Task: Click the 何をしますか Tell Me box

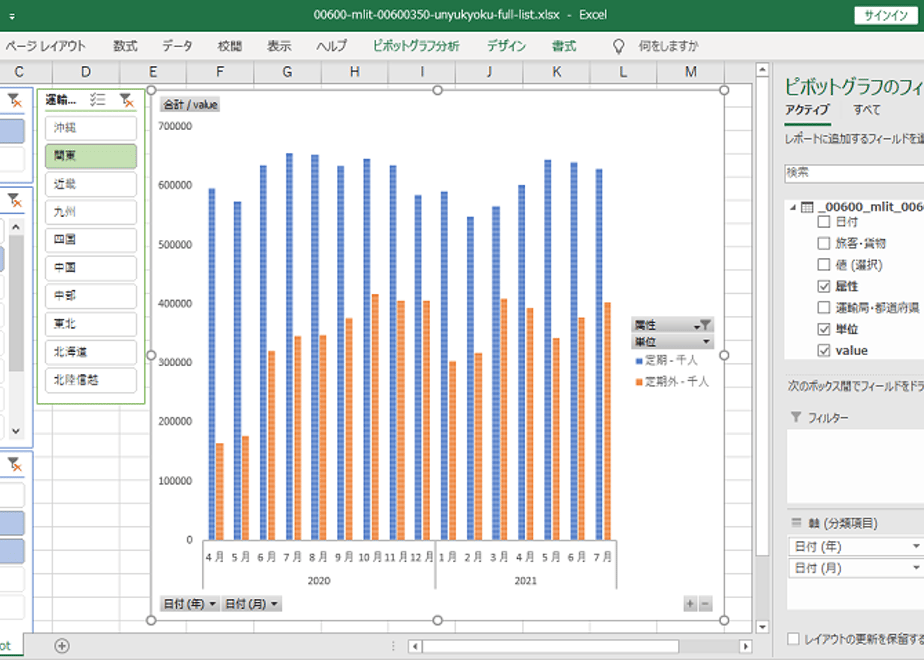Action: click(668, 46)
